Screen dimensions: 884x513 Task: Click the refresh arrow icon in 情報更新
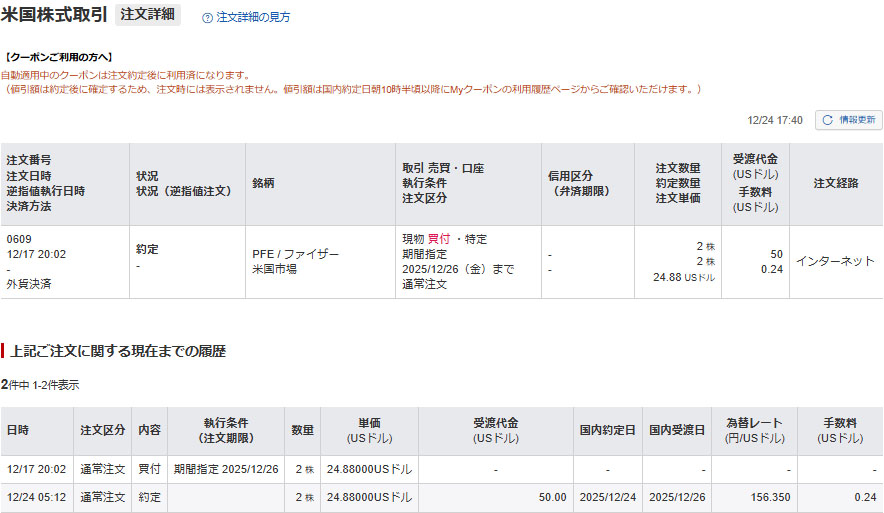point(827,120)
